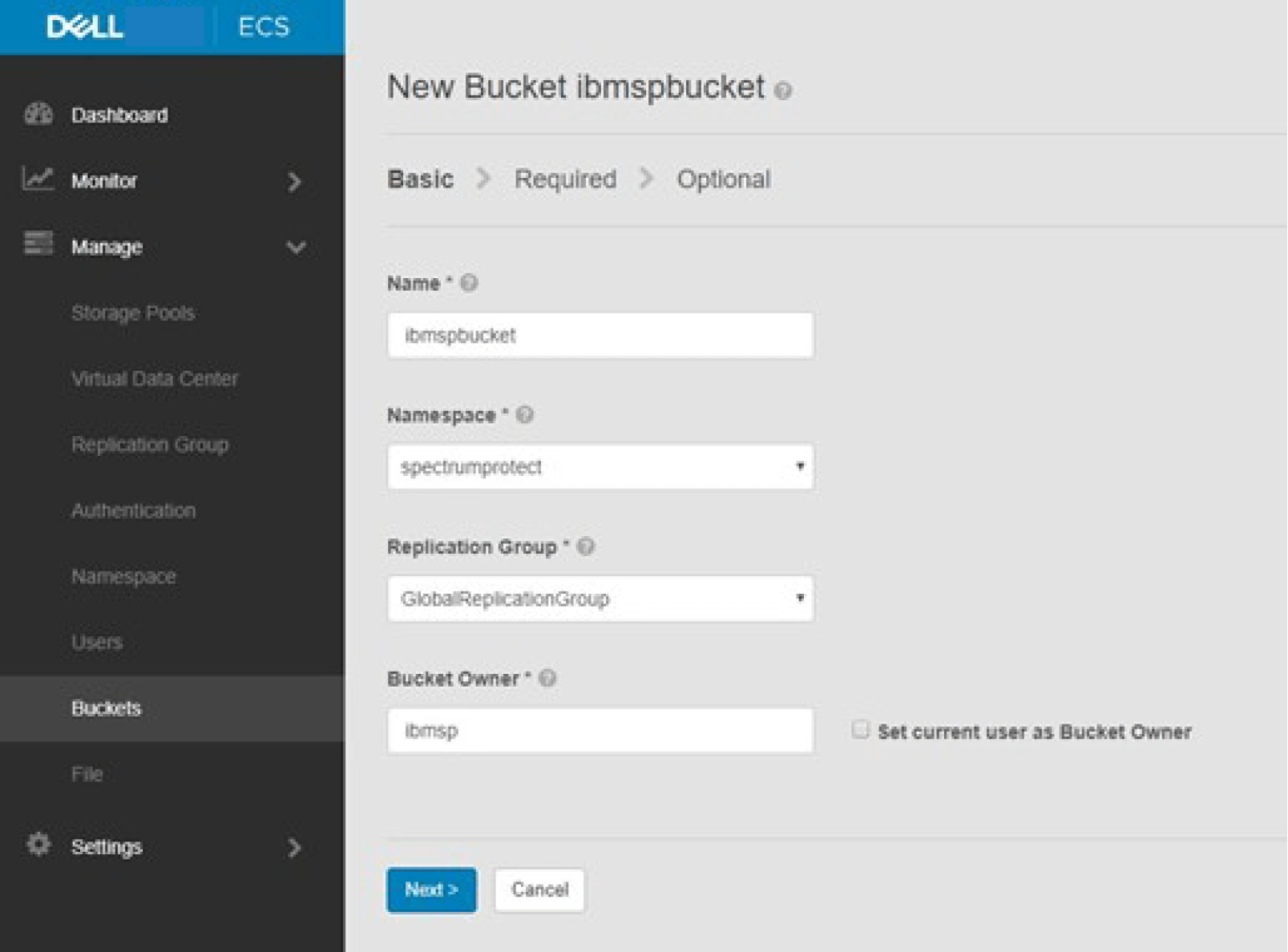Click the Cancel button
This screenshot has height=952, width=1288.
click(539, 889)
